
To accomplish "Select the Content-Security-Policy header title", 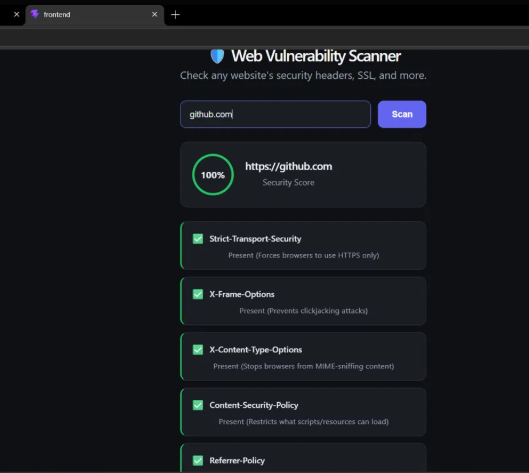I will tap(254, 405).
